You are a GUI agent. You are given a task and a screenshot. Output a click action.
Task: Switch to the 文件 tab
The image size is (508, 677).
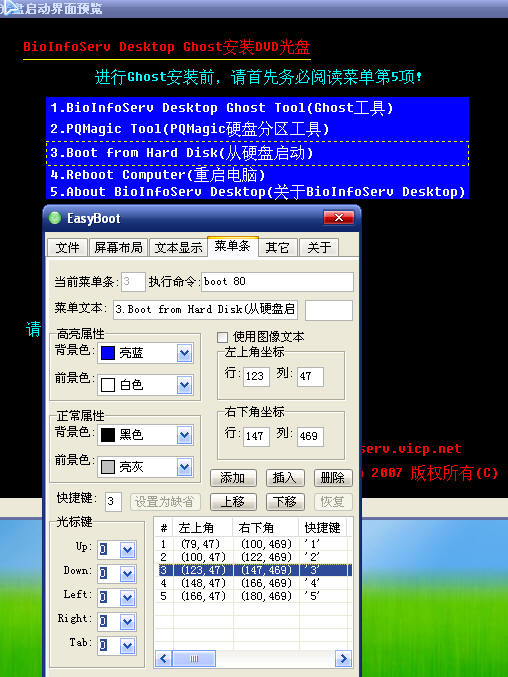click(x=67, y=247)
